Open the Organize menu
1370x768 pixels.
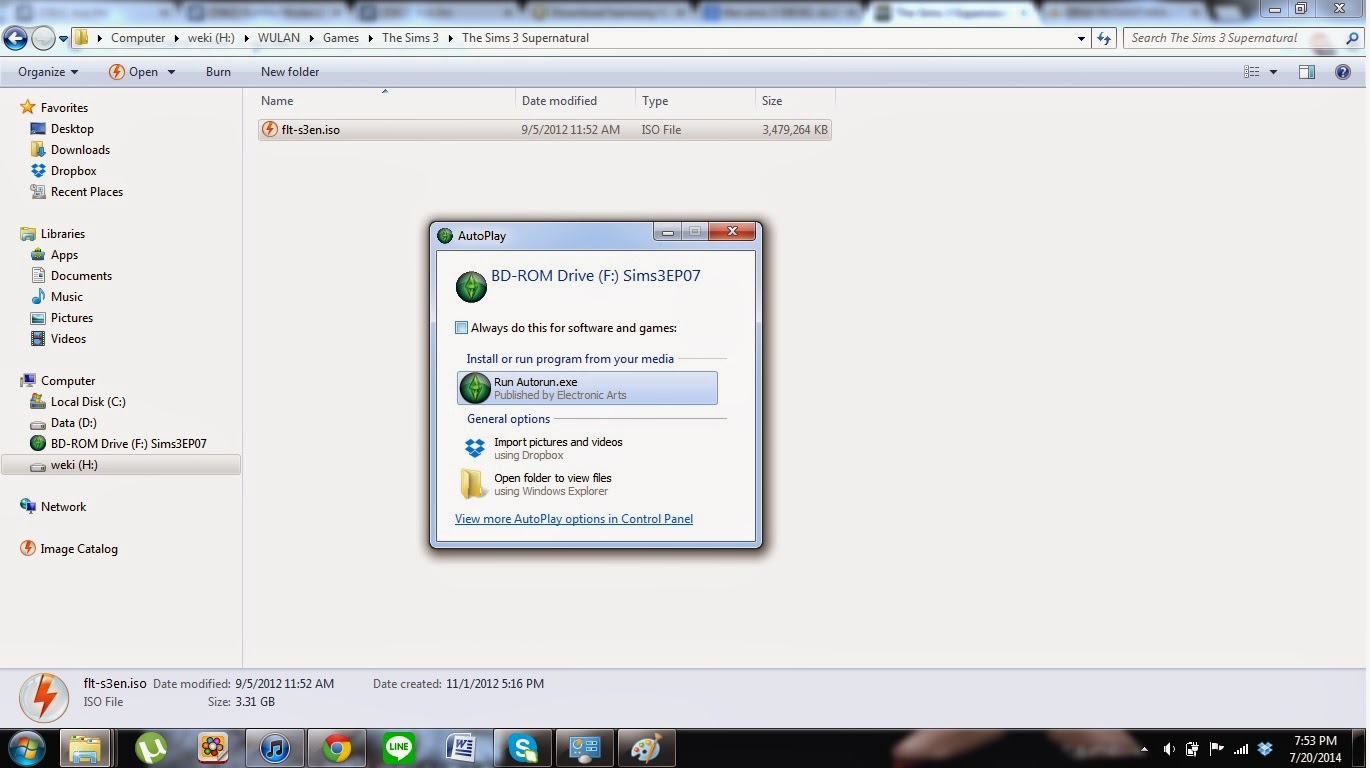click(x=48, y=72)
